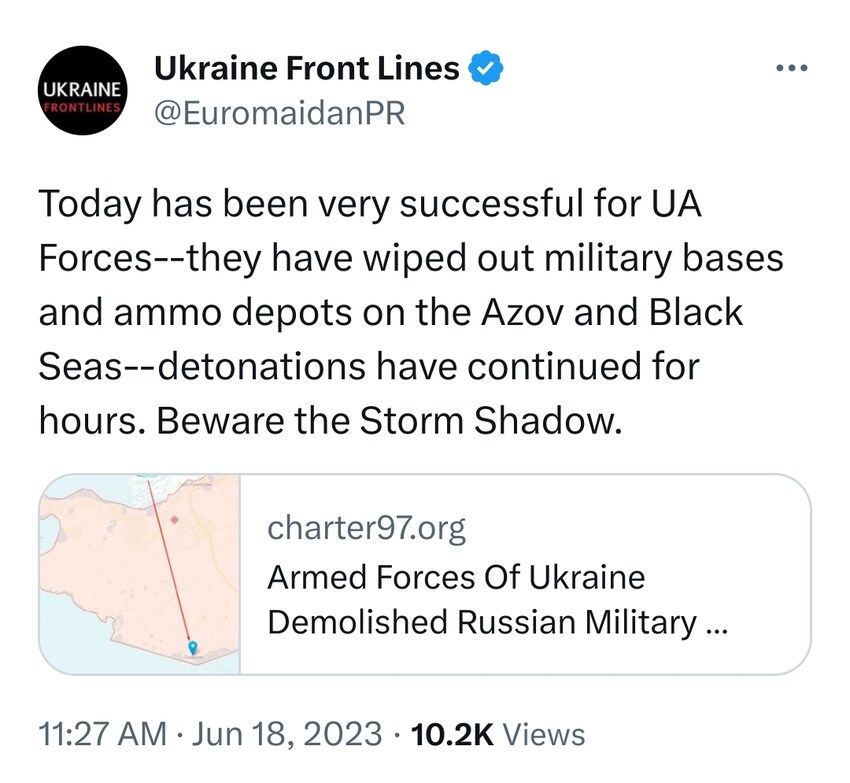
Task: Click the Jun 18, 2023 date
Action: pos(285,734)
